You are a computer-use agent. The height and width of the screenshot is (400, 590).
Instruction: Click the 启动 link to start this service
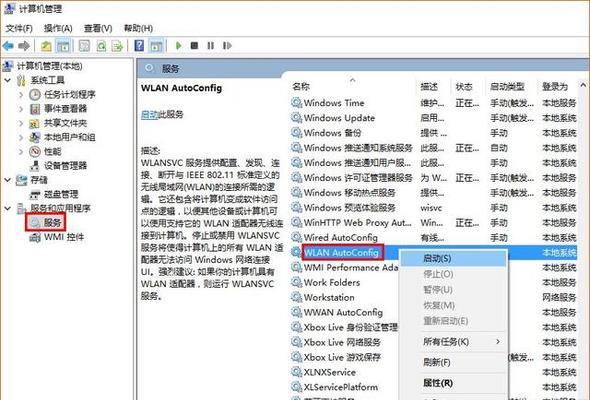point(149,114)
